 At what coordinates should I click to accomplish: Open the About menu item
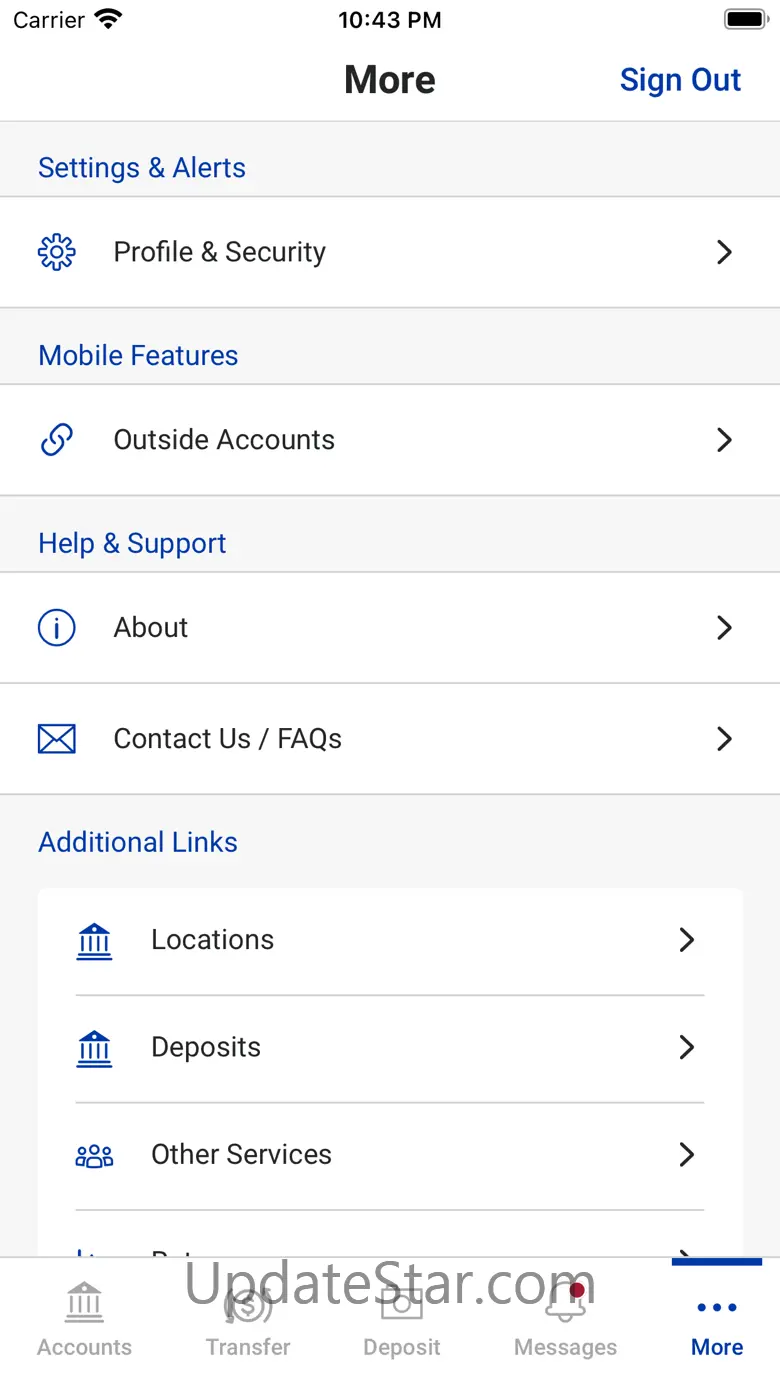pyautogui.click(x=151, y=628)
